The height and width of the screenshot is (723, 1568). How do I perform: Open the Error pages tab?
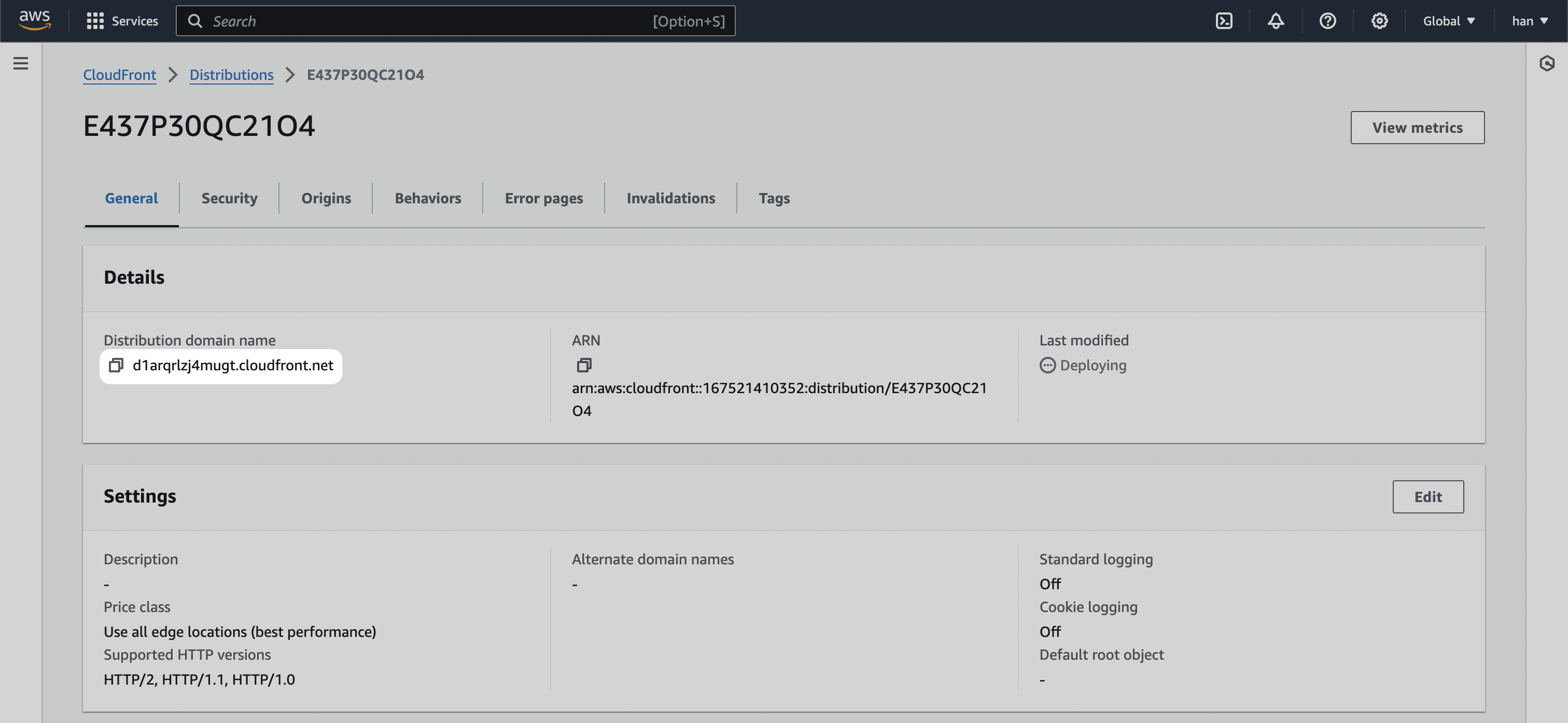[543, 198]
